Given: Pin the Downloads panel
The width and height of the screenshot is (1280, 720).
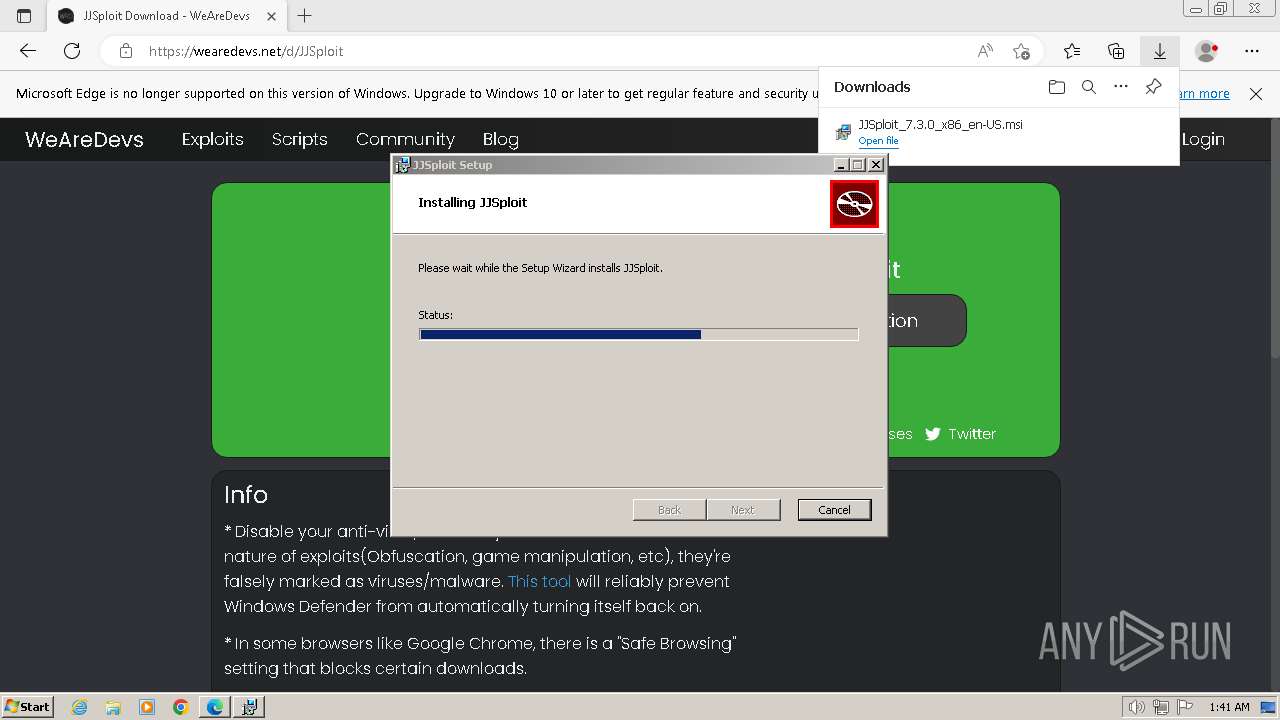Looking at the screenshot, I should [1153, 87].
